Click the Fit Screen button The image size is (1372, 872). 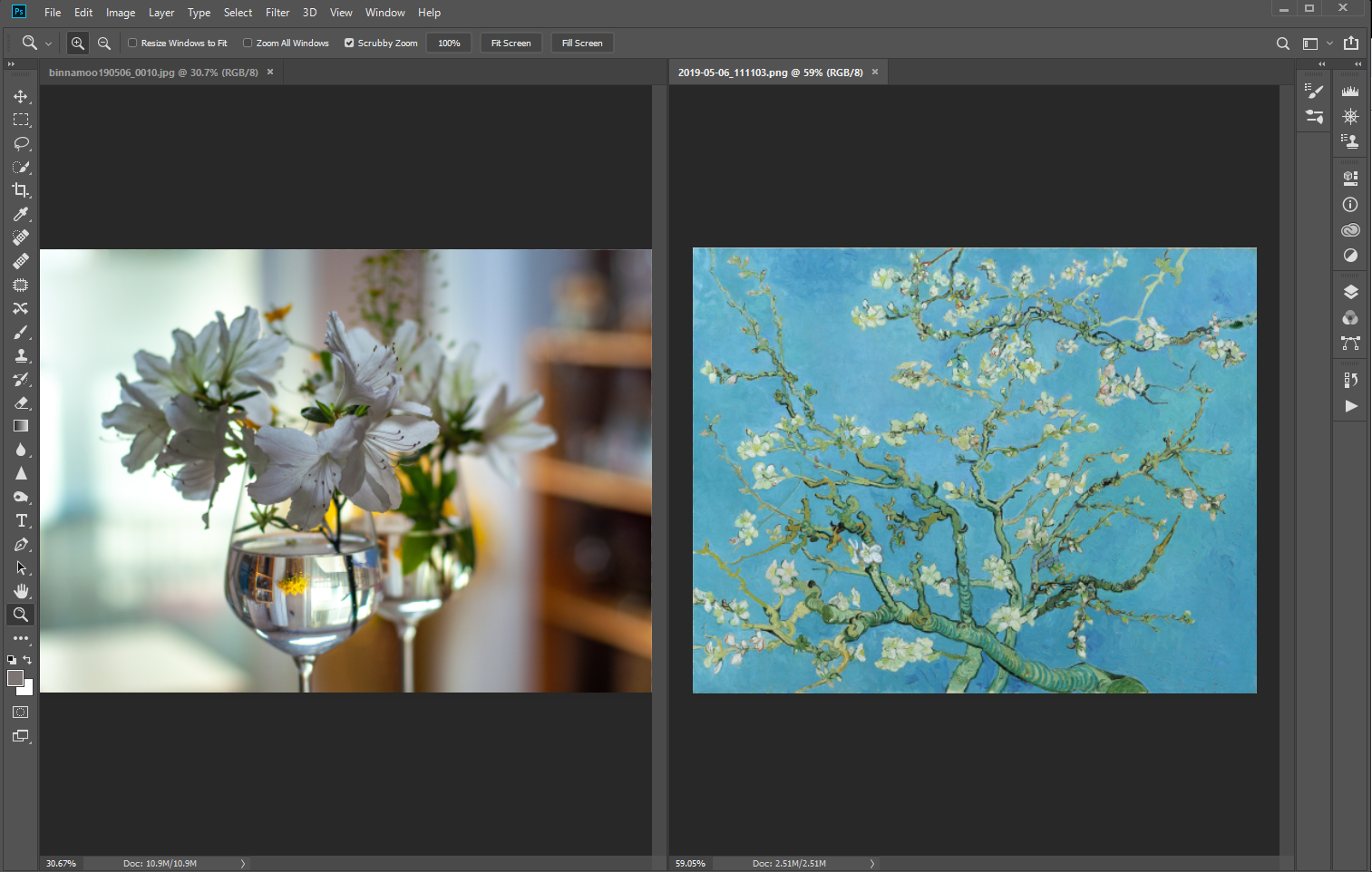coord(511,43)
